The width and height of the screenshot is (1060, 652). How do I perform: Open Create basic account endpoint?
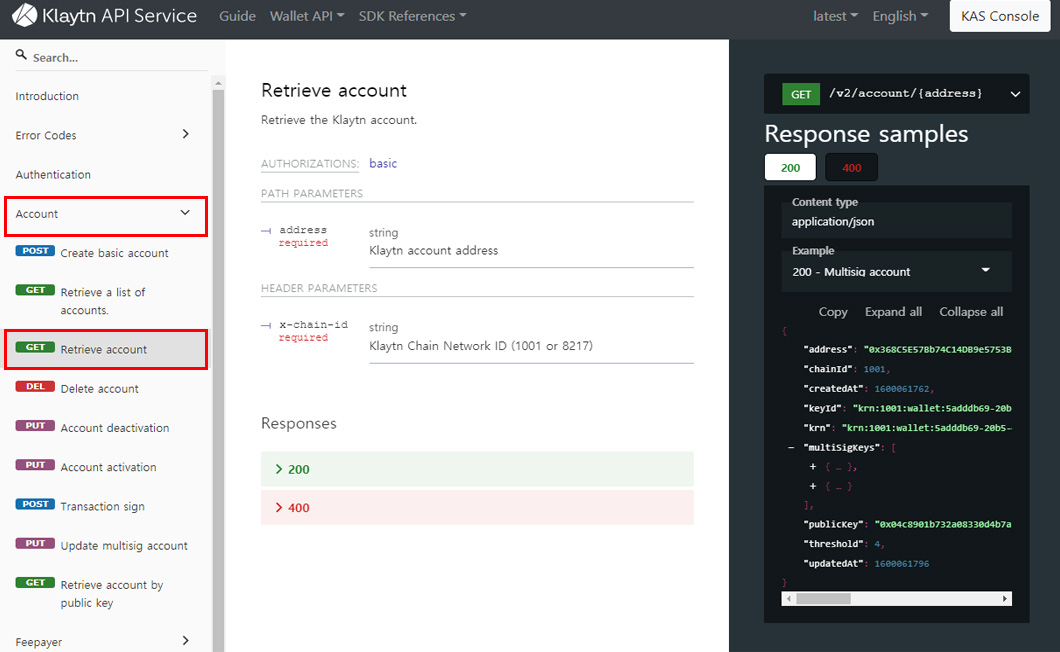(114, 253)
